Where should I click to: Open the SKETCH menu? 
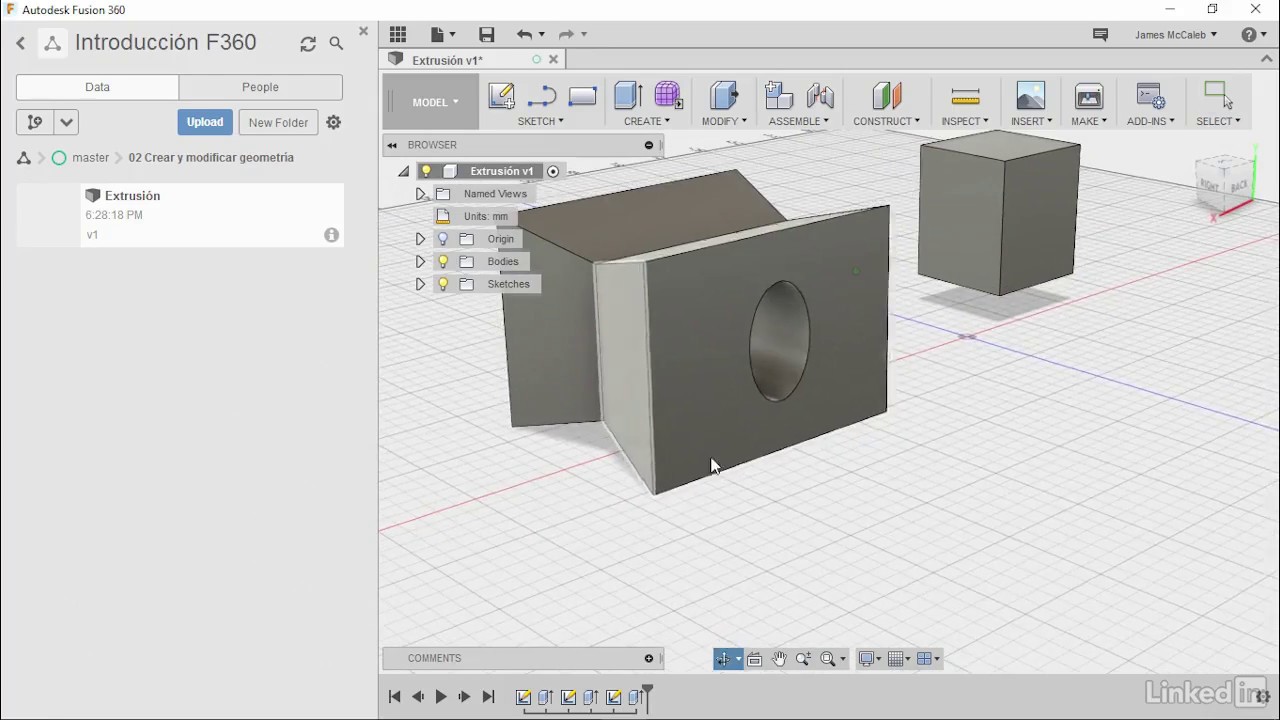click(x=541, y=121)
